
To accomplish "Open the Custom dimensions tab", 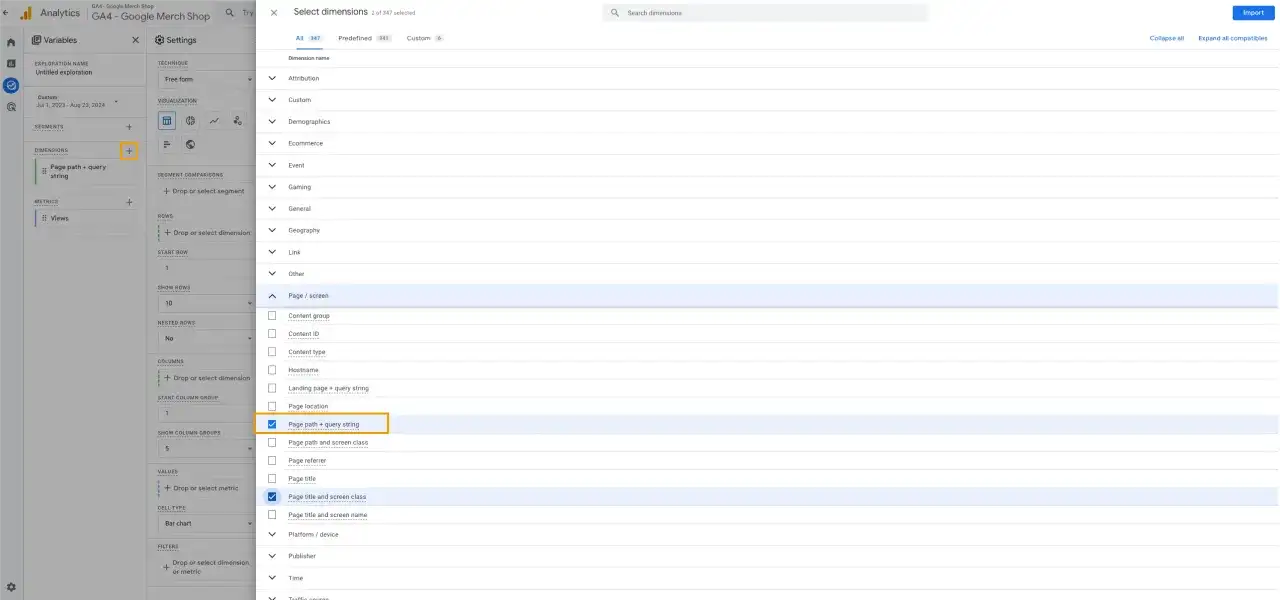I will [x=420, y=37].
